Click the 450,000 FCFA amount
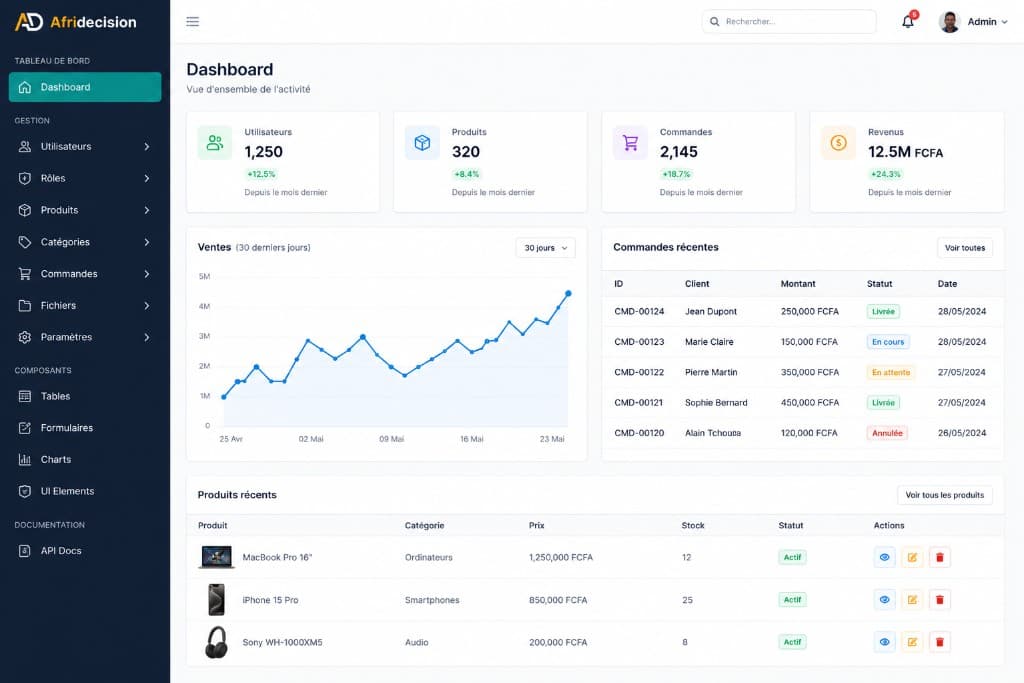 click(x=810, y=402)
